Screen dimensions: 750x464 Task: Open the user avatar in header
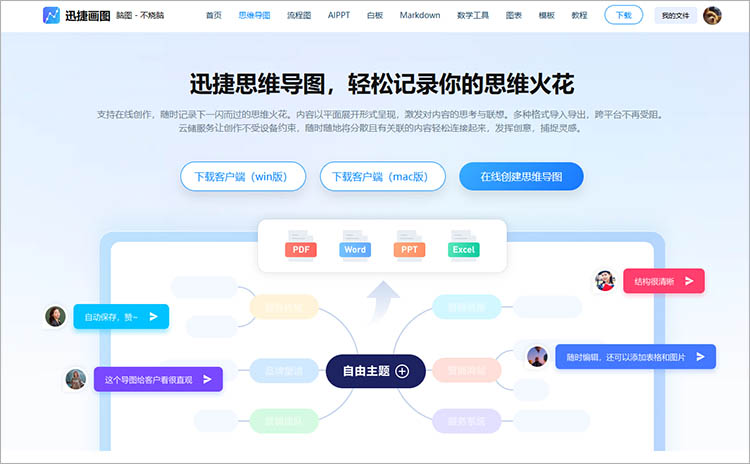712,15
